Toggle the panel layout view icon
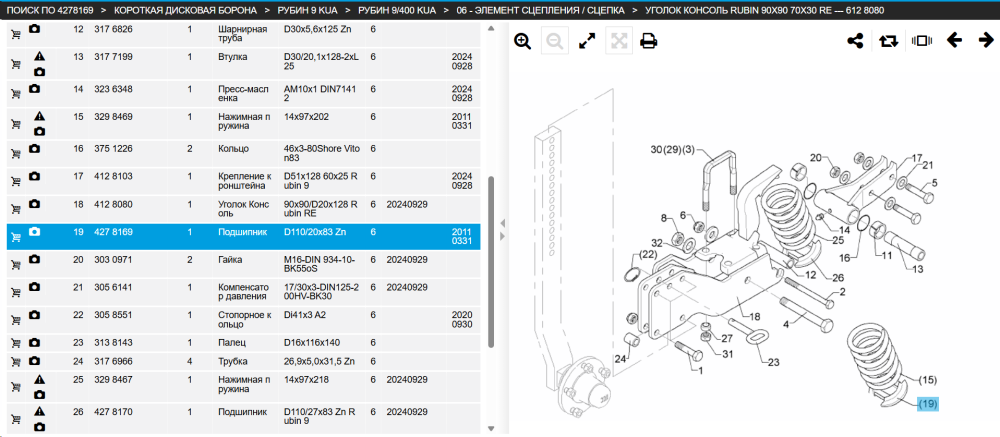This screenshot has width=1000, height=437. tap(922, 41)
